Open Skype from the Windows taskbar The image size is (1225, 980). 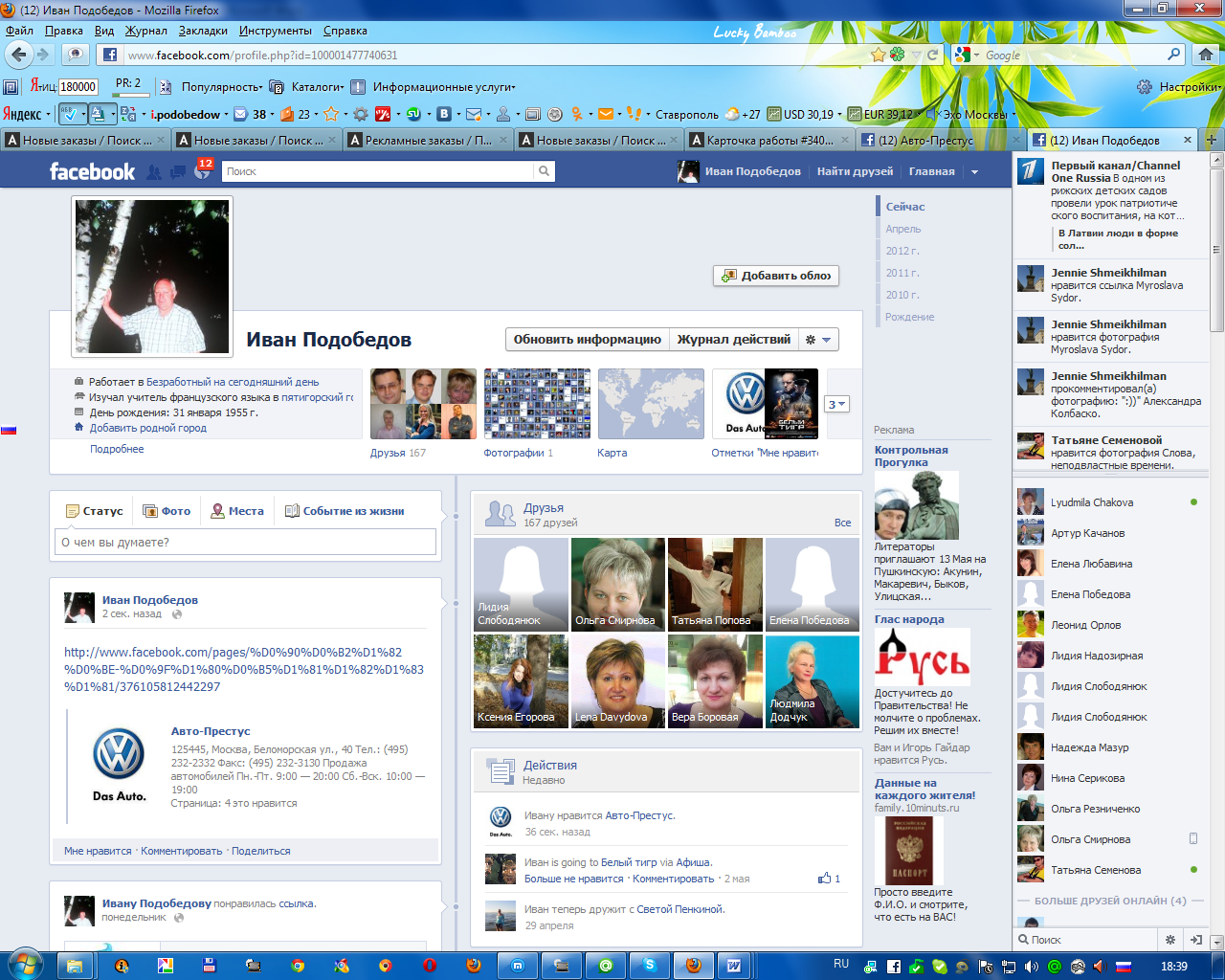click(650, 966)
